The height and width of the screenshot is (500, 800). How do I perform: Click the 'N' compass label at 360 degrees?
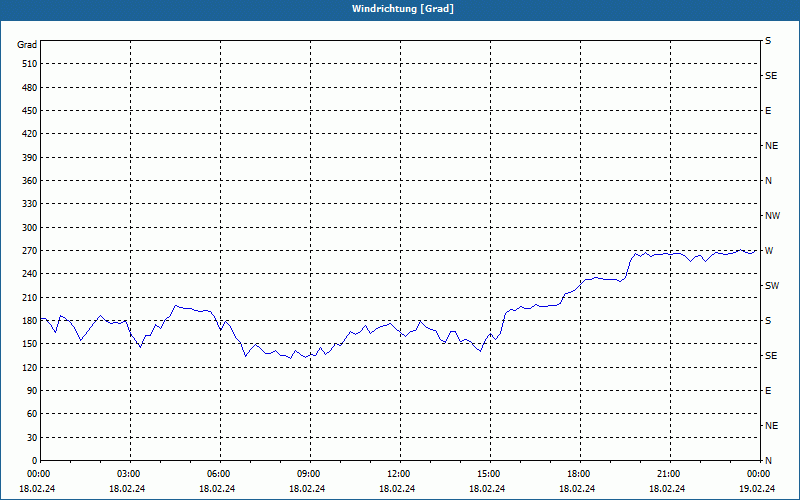point(768,181)
